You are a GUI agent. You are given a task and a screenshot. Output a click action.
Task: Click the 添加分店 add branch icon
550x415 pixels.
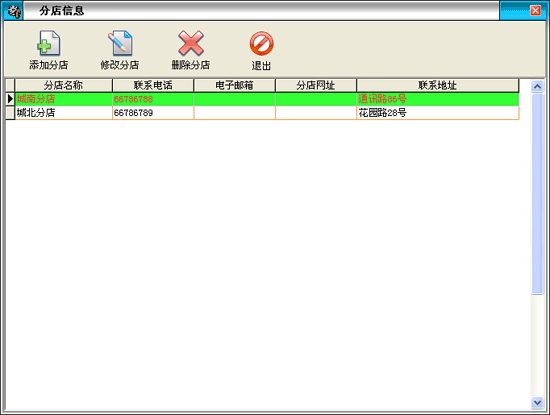pos(49,43)
